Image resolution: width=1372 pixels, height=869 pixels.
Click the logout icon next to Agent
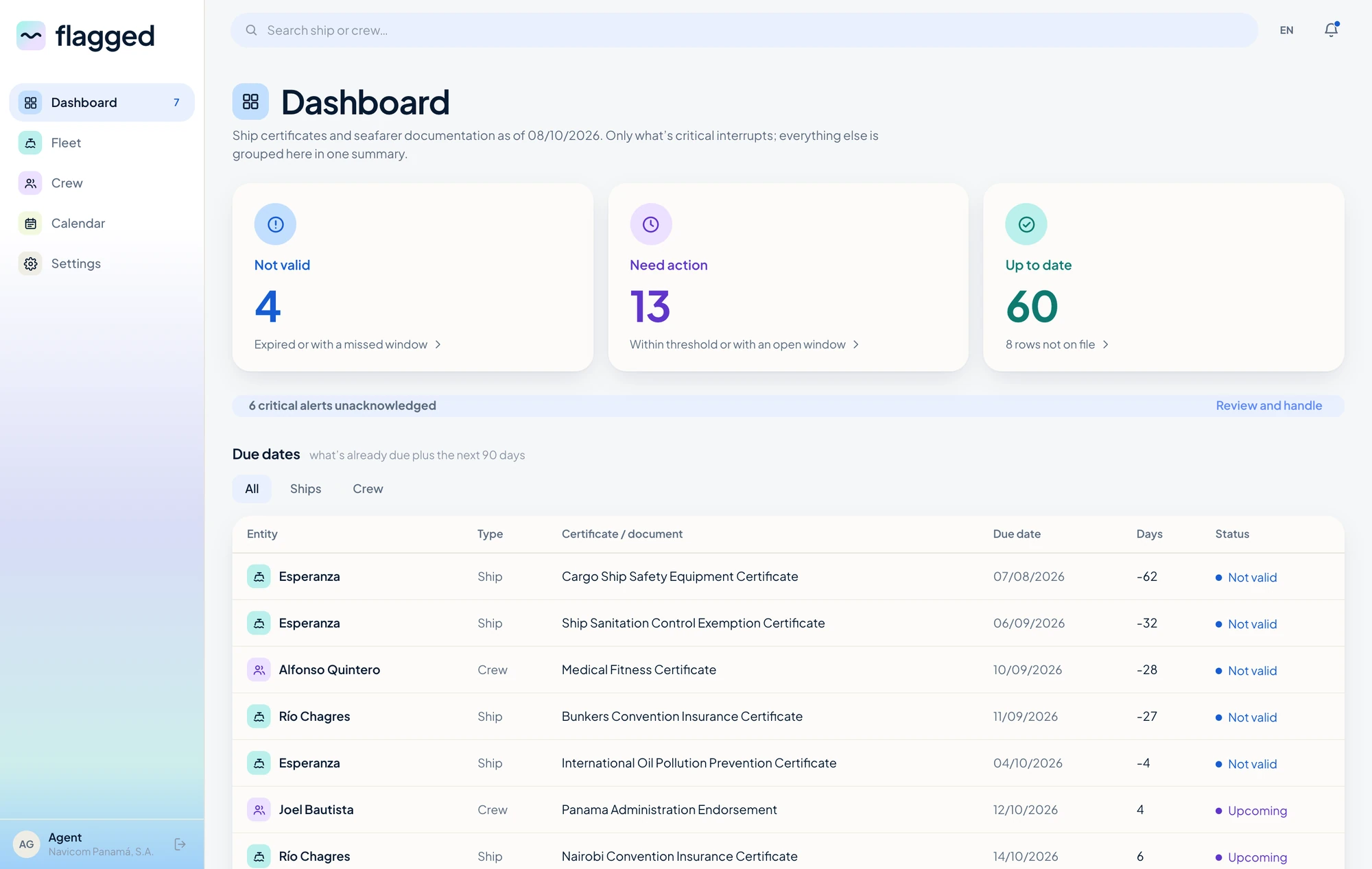point(180,844)
